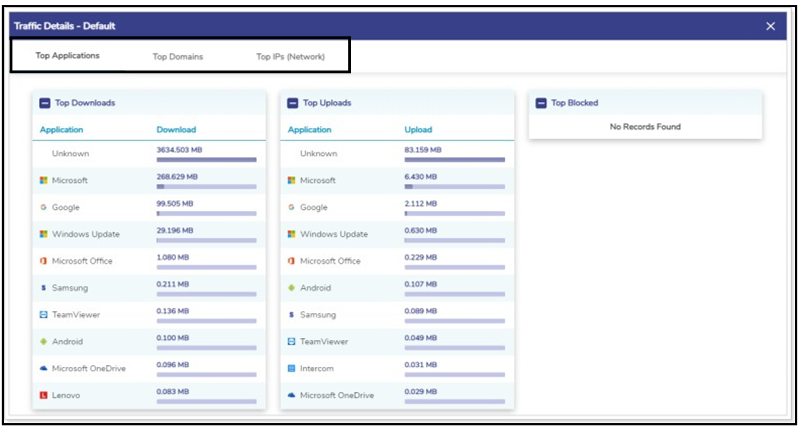800x426 pixels.
Task: Switch to the Top Domains tab
Action: (x=178, y=57)
